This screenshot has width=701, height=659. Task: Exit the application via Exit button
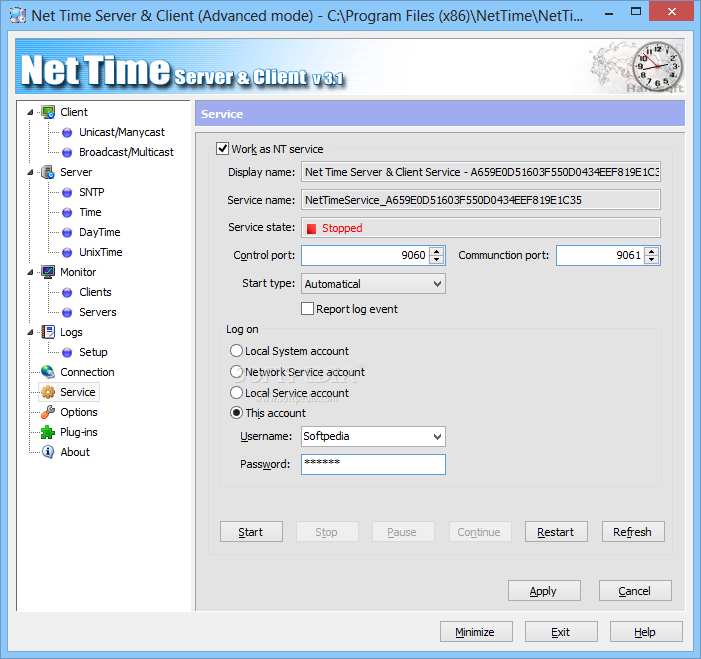click(x=561, y=631)
